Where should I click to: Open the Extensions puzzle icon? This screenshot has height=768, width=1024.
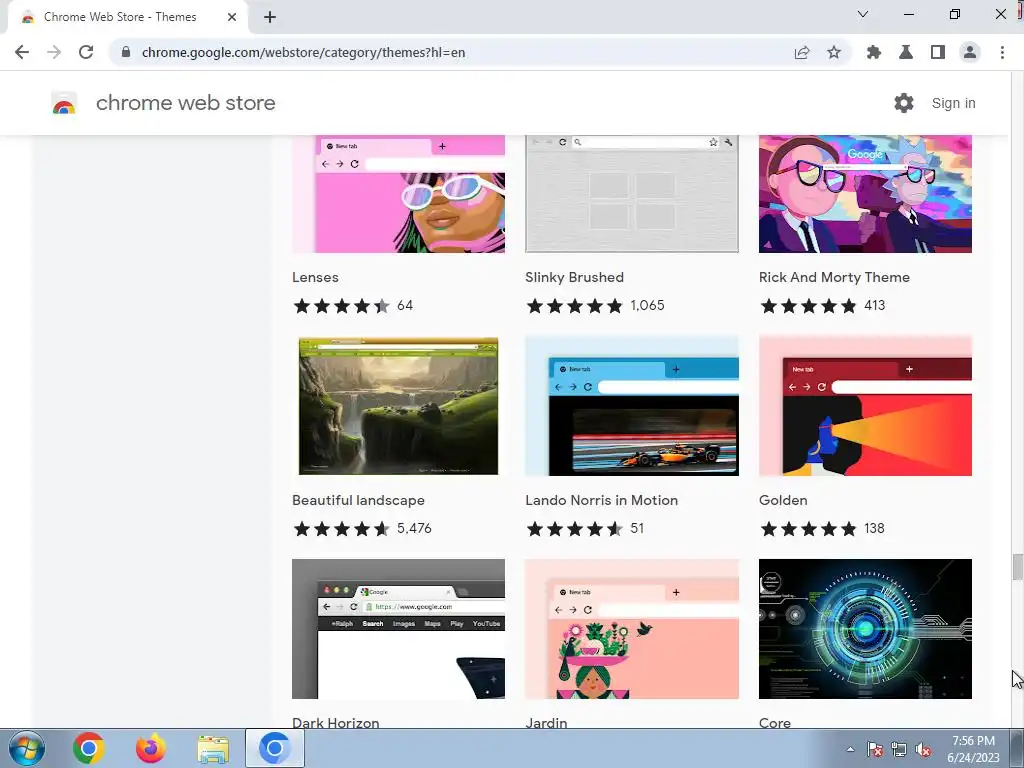(874, 52)
